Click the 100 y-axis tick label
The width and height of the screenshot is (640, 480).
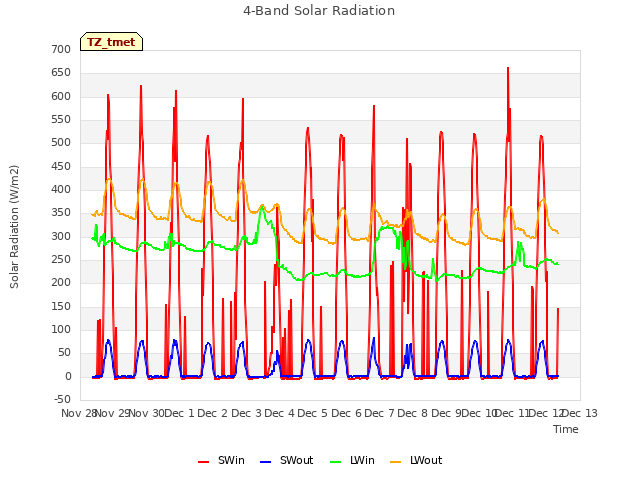pos(61,330)
